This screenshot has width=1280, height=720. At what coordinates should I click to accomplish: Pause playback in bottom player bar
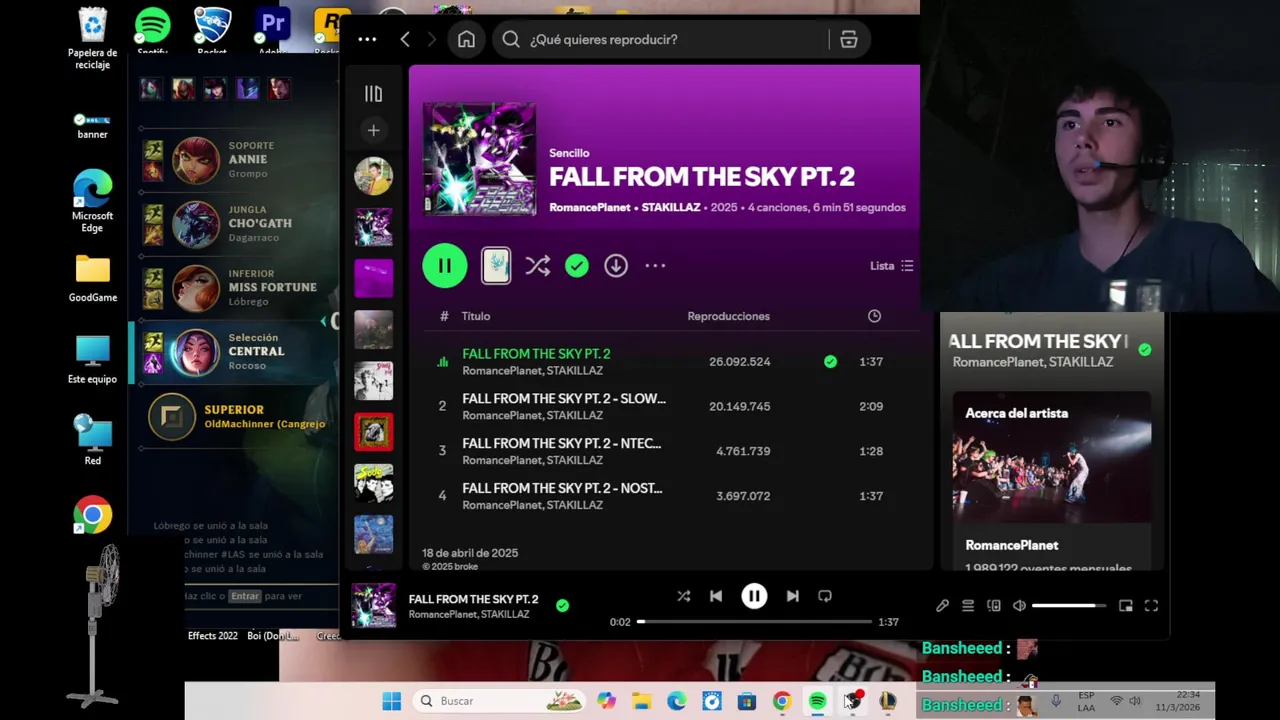754,596
